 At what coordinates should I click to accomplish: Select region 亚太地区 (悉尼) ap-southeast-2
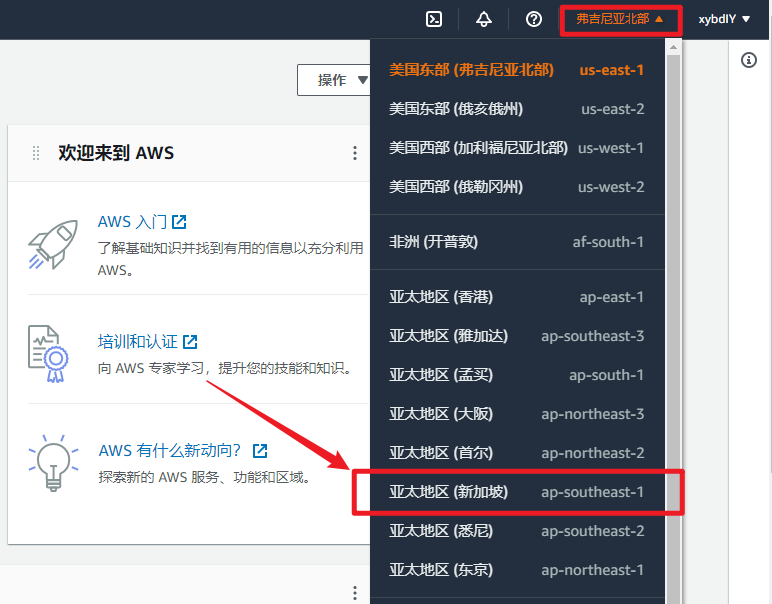pos(517,531)
